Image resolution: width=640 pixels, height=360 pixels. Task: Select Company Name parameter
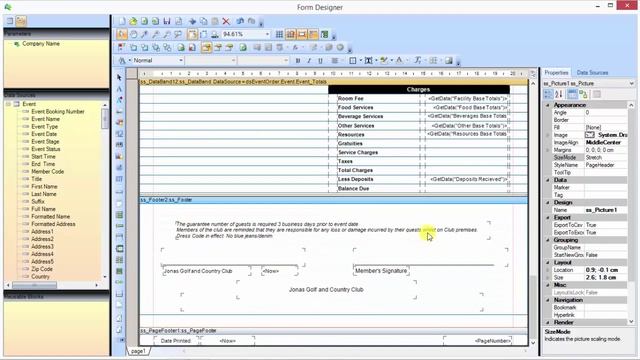(x=41, y=44)
